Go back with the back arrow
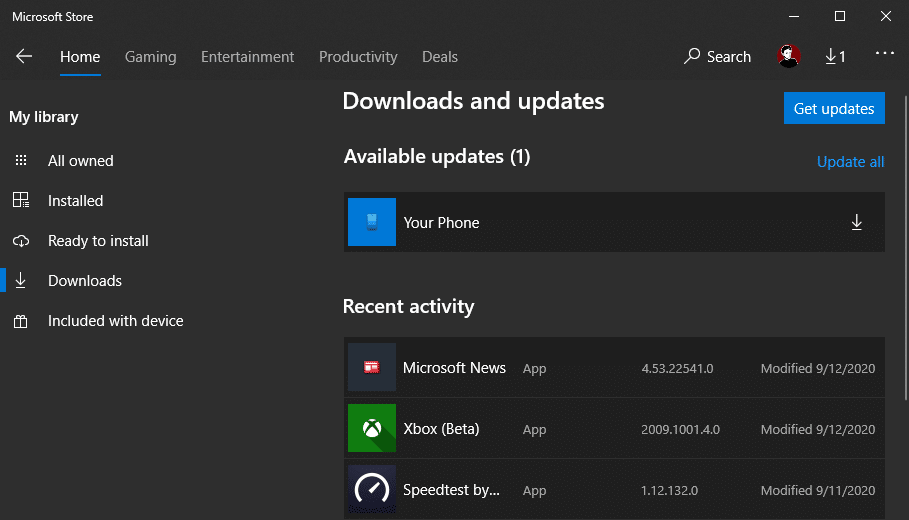909x520 pixels. coord(24,56)
